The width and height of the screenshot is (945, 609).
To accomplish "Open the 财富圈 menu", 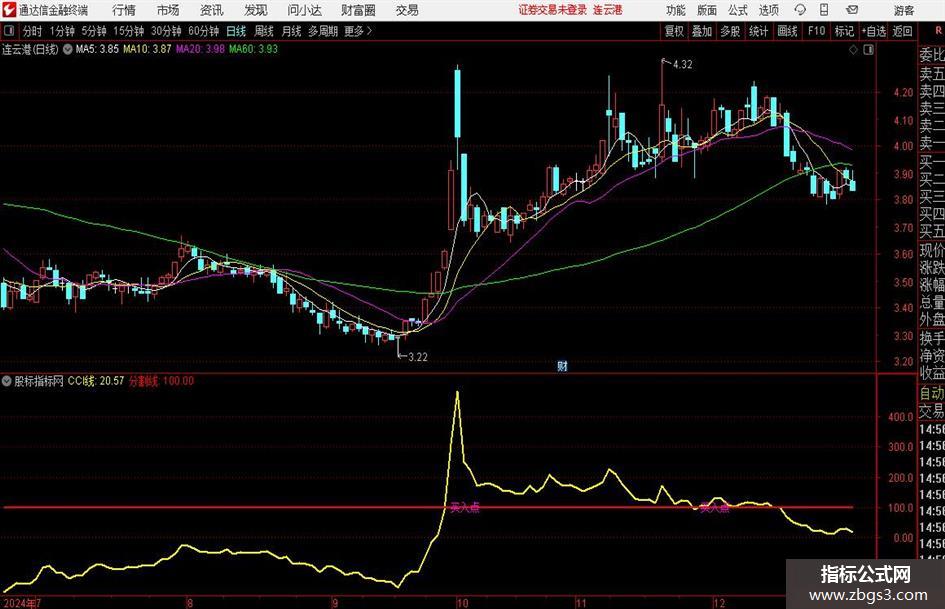I will pyautogui.click(x=358, y=10).
